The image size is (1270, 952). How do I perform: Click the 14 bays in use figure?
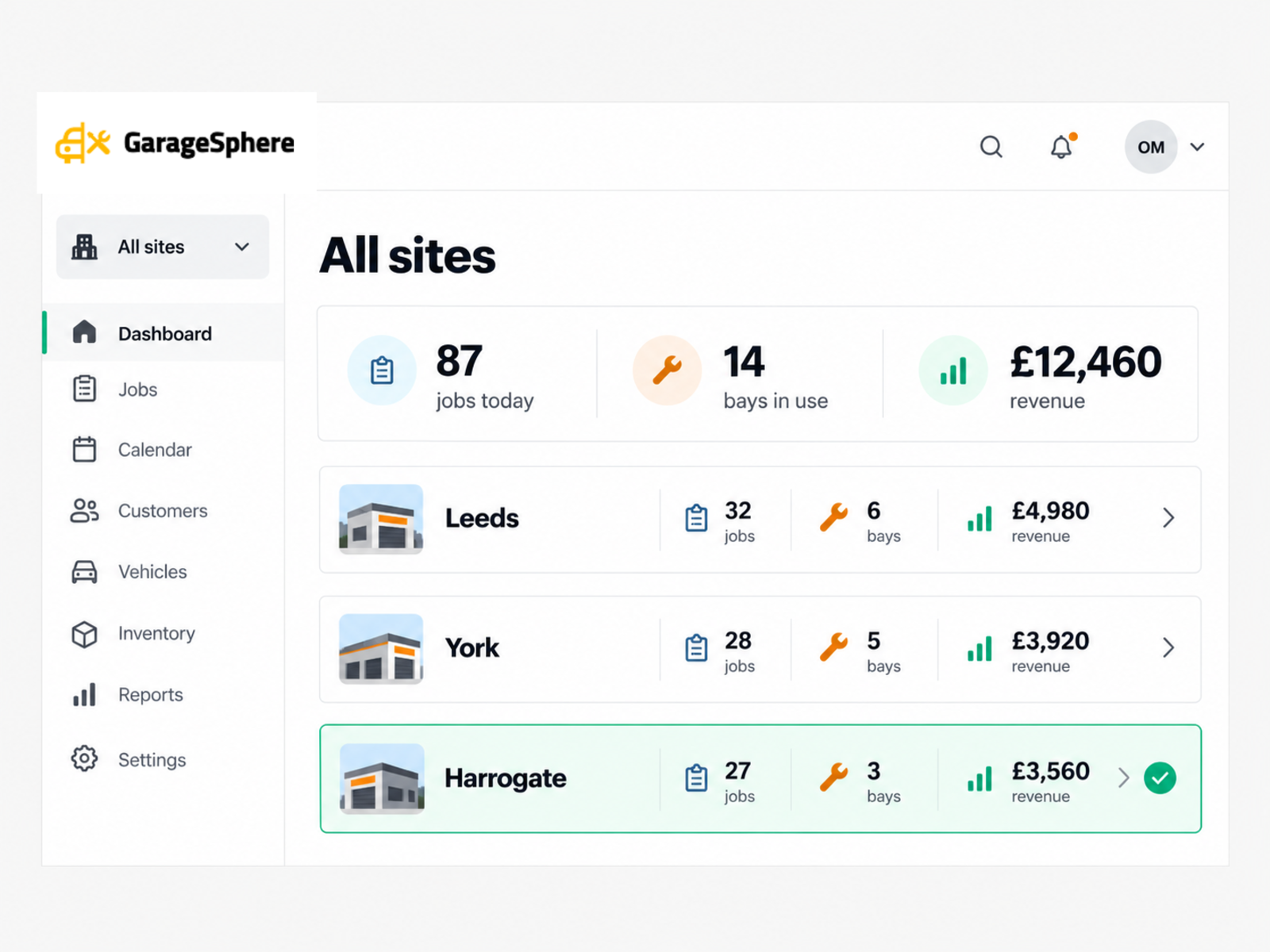[x=744, y=362]
